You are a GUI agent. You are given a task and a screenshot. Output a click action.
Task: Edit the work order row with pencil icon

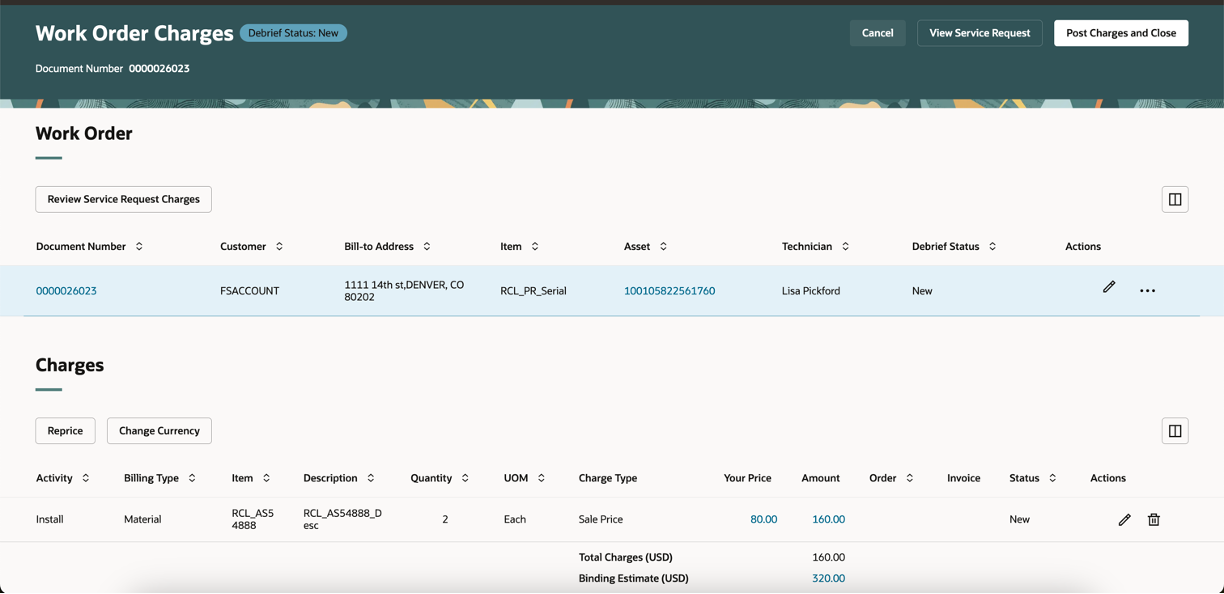click(x=1109, y=287)
